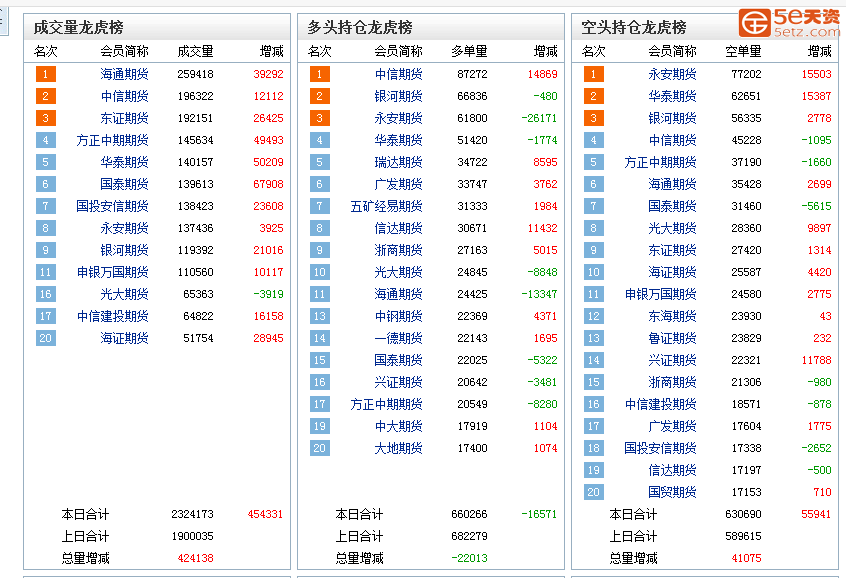Click the 5e天资 site logo
The width and height of the screenshot is (846, 578).
[789, 23]
